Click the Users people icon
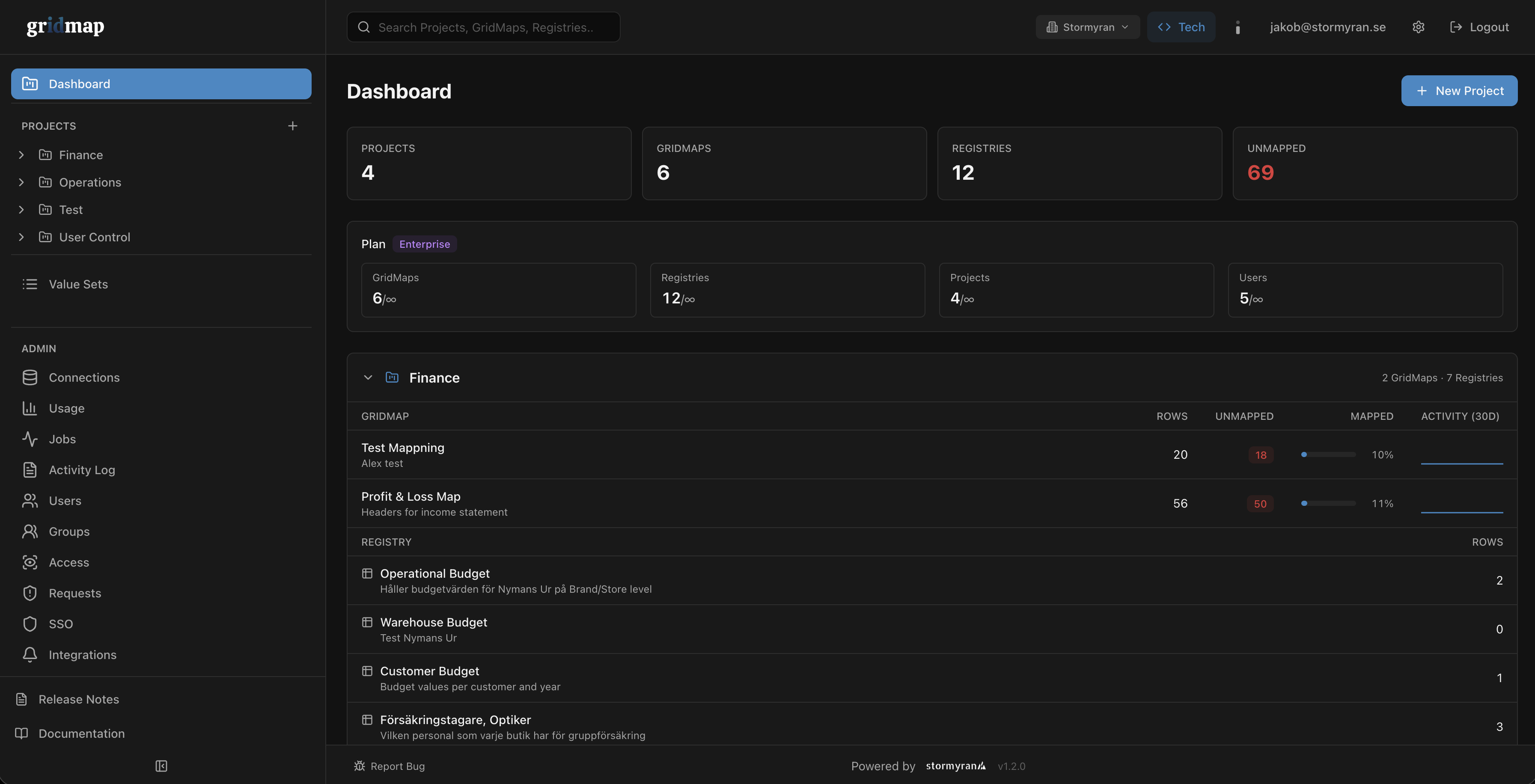The image size is (1535, 784). (x=30, y=501)
